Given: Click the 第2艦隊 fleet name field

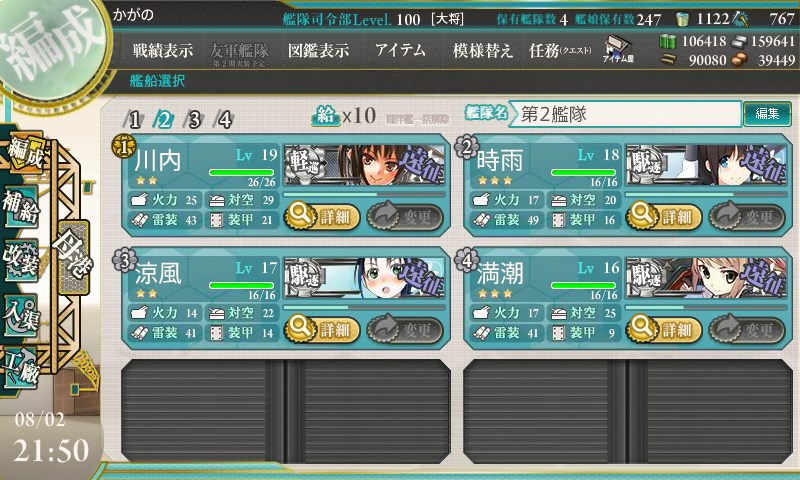Looking at the screenshot, I should (624, 114).
